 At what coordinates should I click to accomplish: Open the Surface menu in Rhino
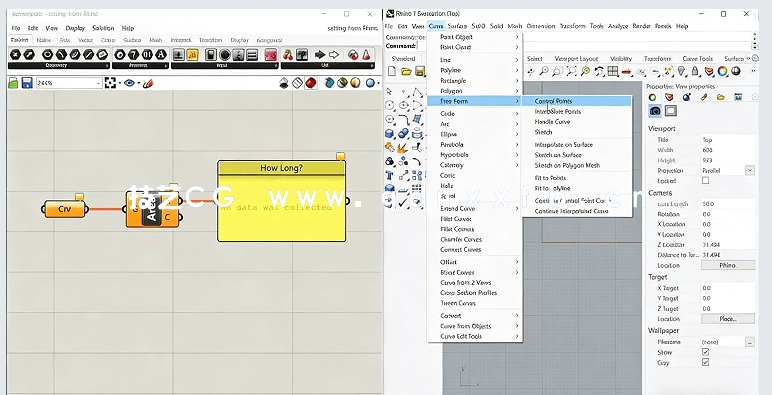pos(457,26)
